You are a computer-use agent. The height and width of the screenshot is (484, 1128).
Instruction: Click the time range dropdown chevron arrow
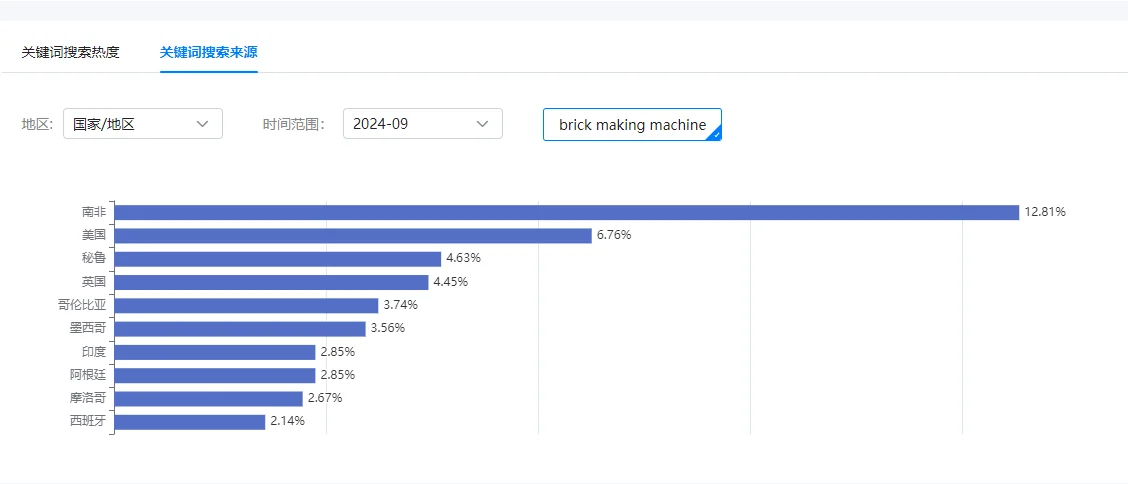(x=482, y=124)
